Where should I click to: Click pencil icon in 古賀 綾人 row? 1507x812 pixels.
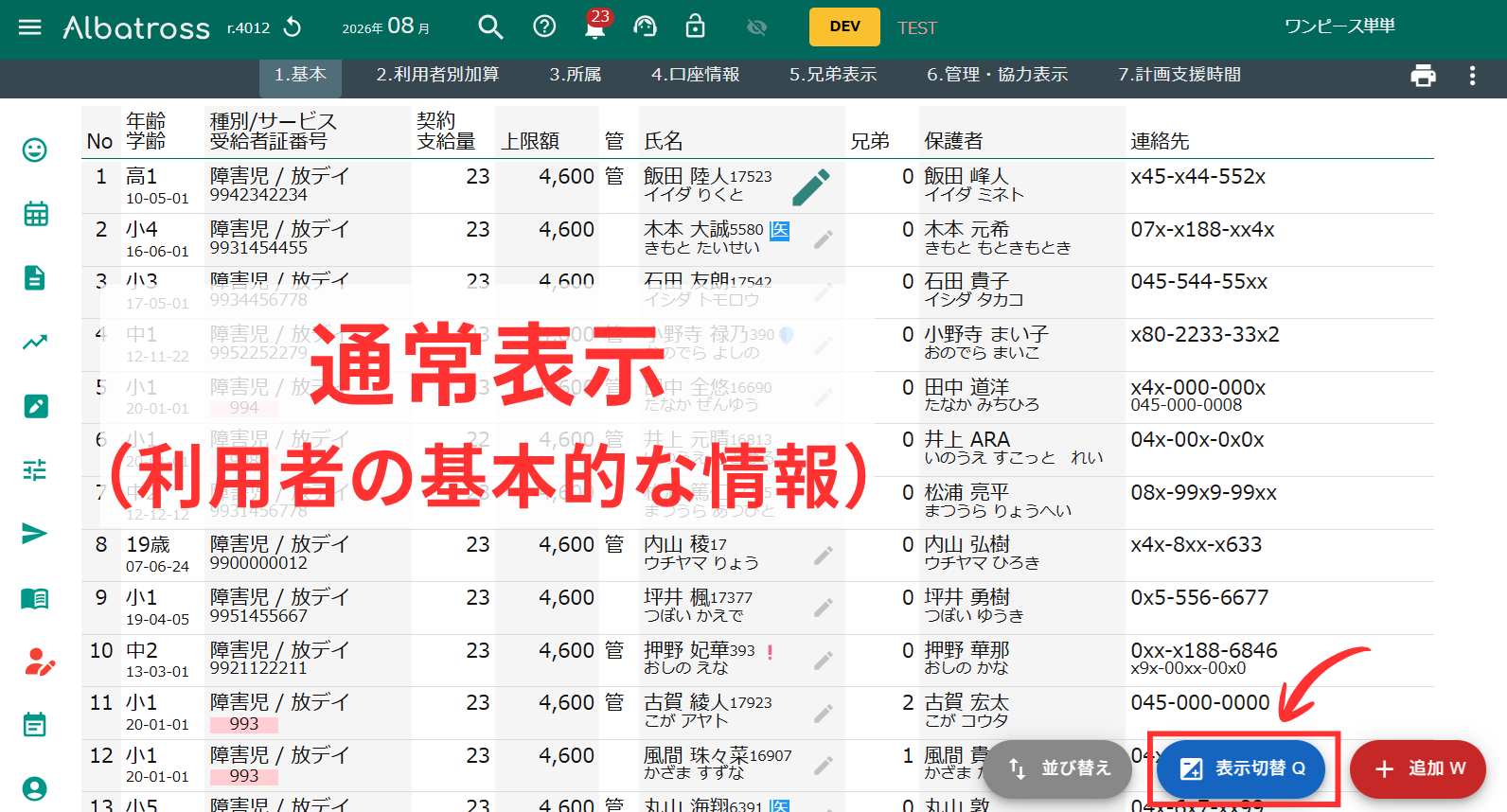(x=824, y=713)
